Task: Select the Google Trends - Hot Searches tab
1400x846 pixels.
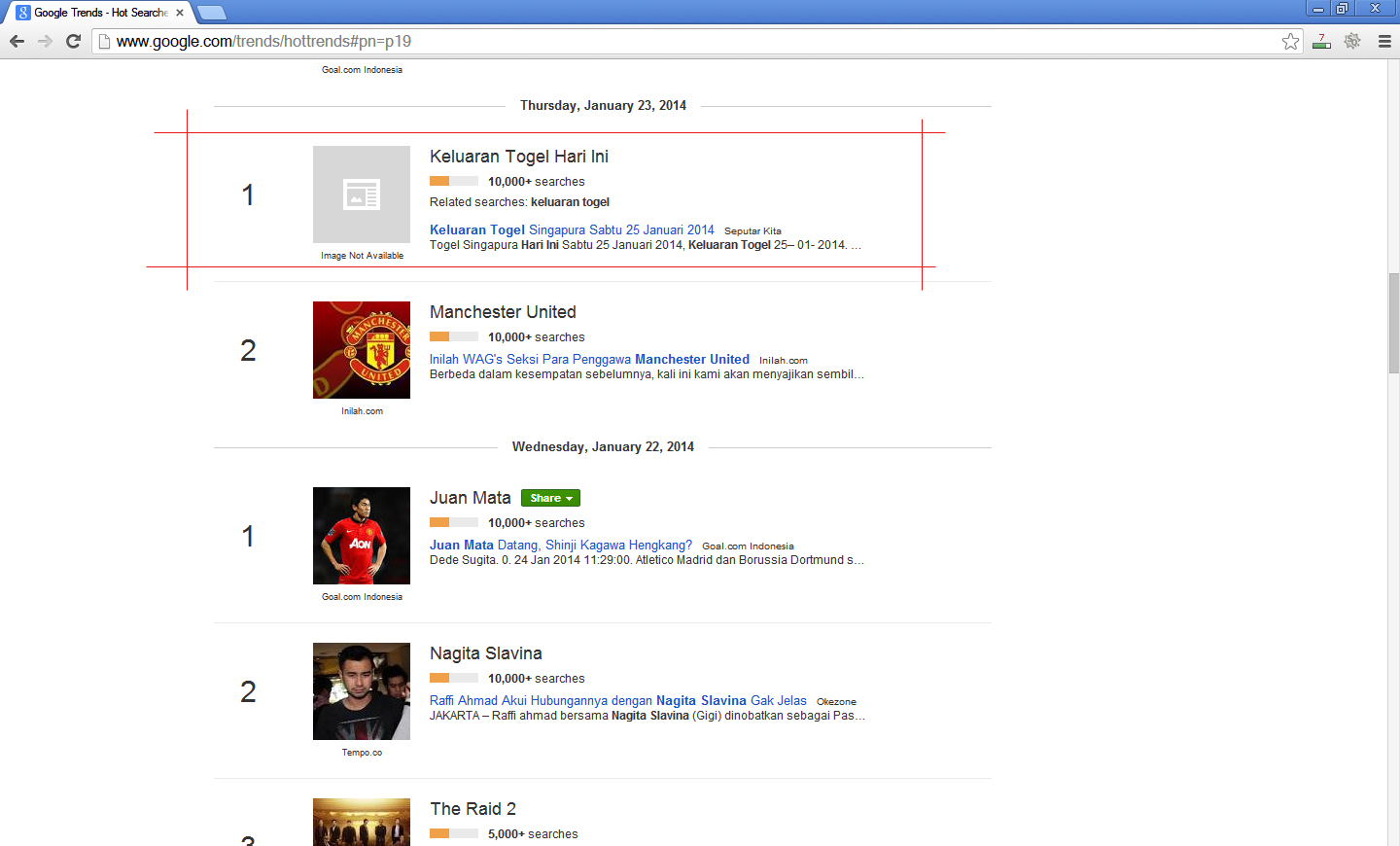Action: tap(100, 13)
